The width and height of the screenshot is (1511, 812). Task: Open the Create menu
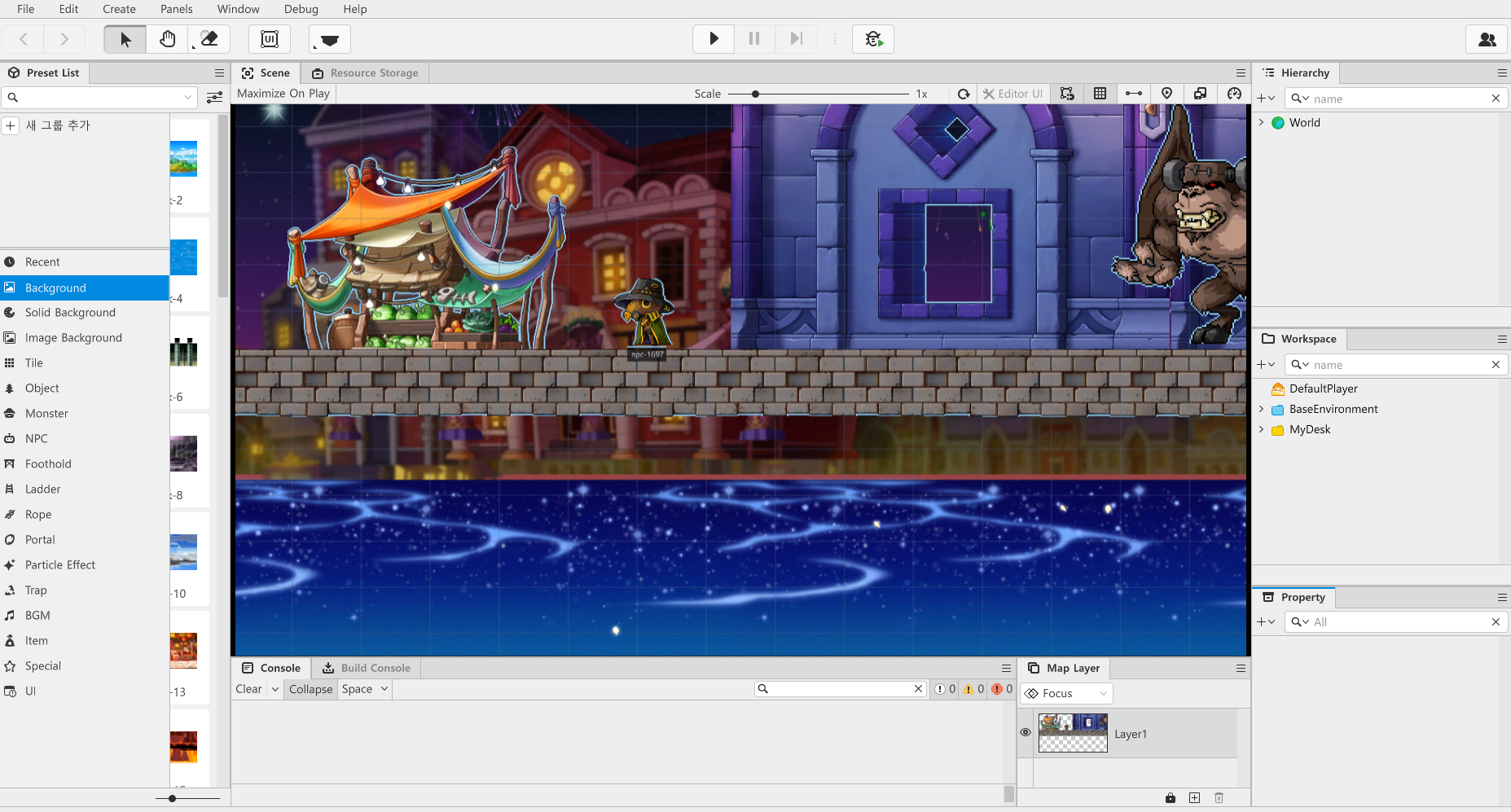[119, 9]
